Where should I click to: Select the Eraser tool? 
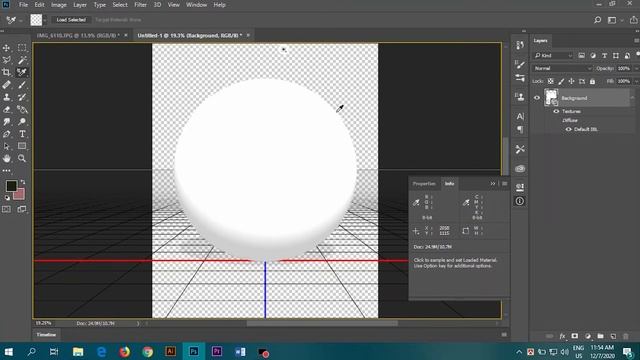7,109
